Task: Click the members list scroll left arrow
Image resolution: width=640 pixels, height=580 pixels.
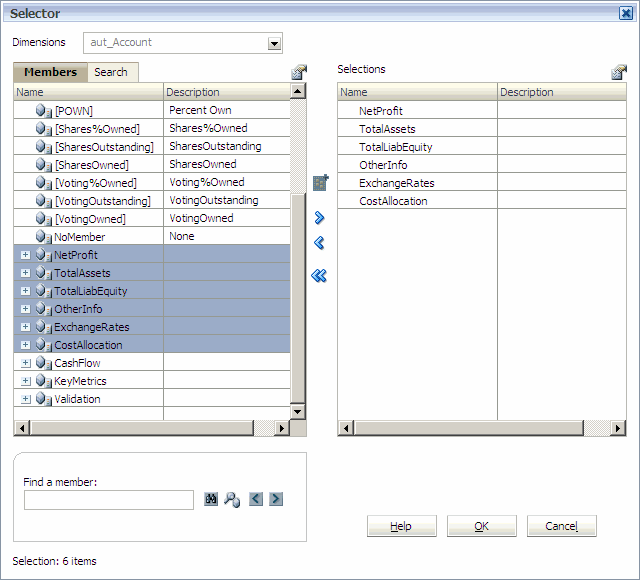Action: tap(22, 428)
